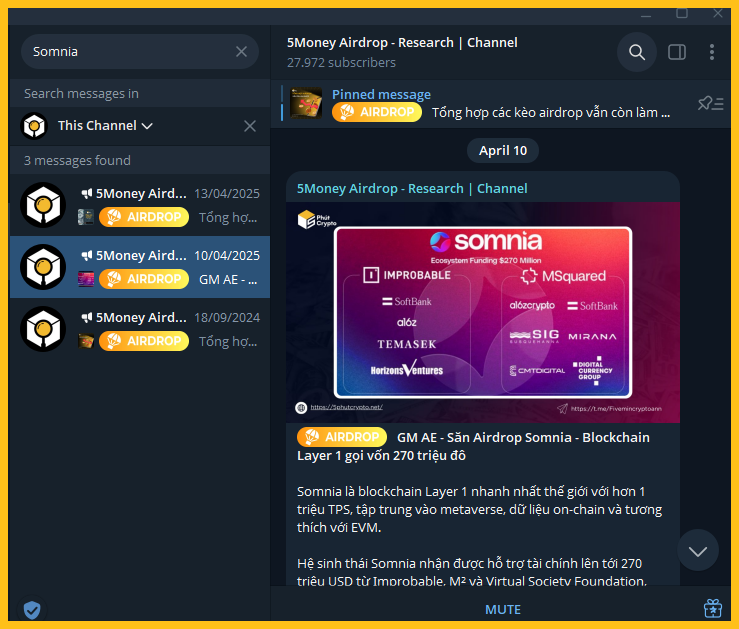Click the April 10 date badge
The height and width of the screenshot is (629, 739).
click(x=502, y=151)
